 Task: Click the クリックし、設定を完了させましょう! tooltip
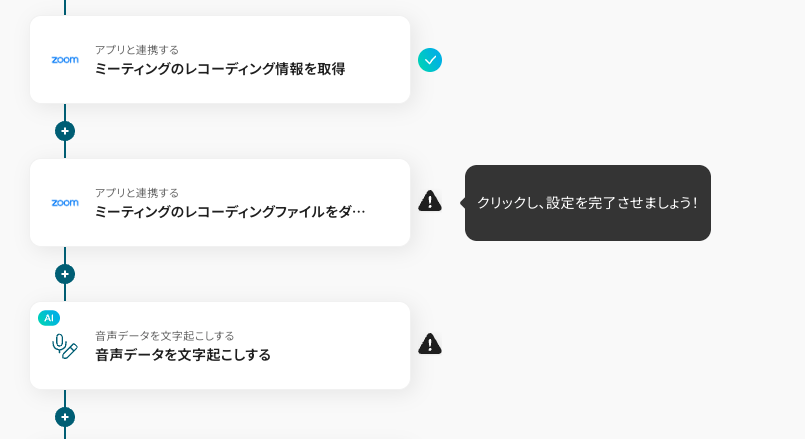pos(587,202)
